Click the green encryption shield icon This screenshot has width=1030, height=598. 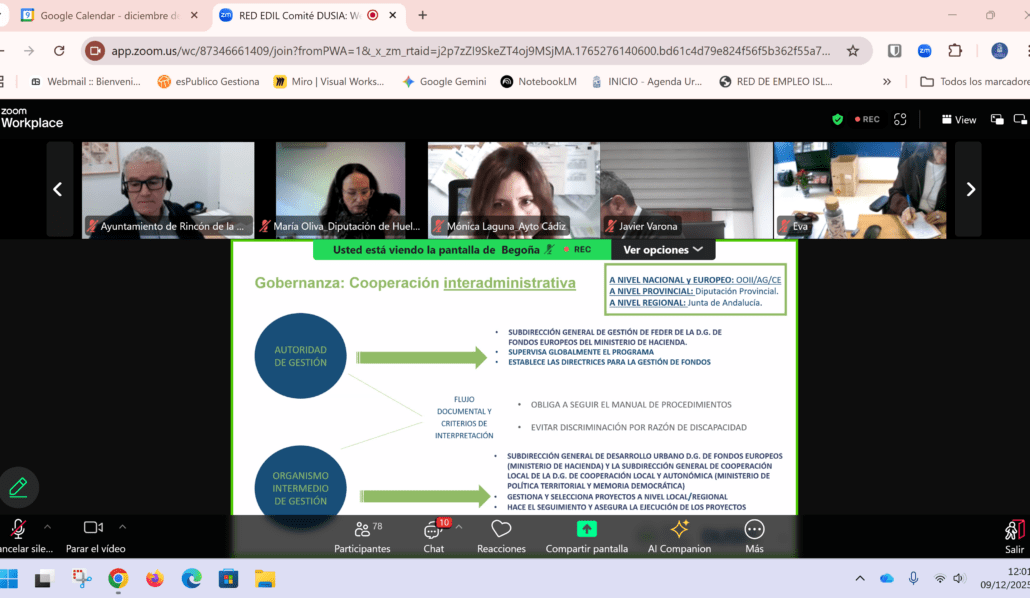[838, 119]
